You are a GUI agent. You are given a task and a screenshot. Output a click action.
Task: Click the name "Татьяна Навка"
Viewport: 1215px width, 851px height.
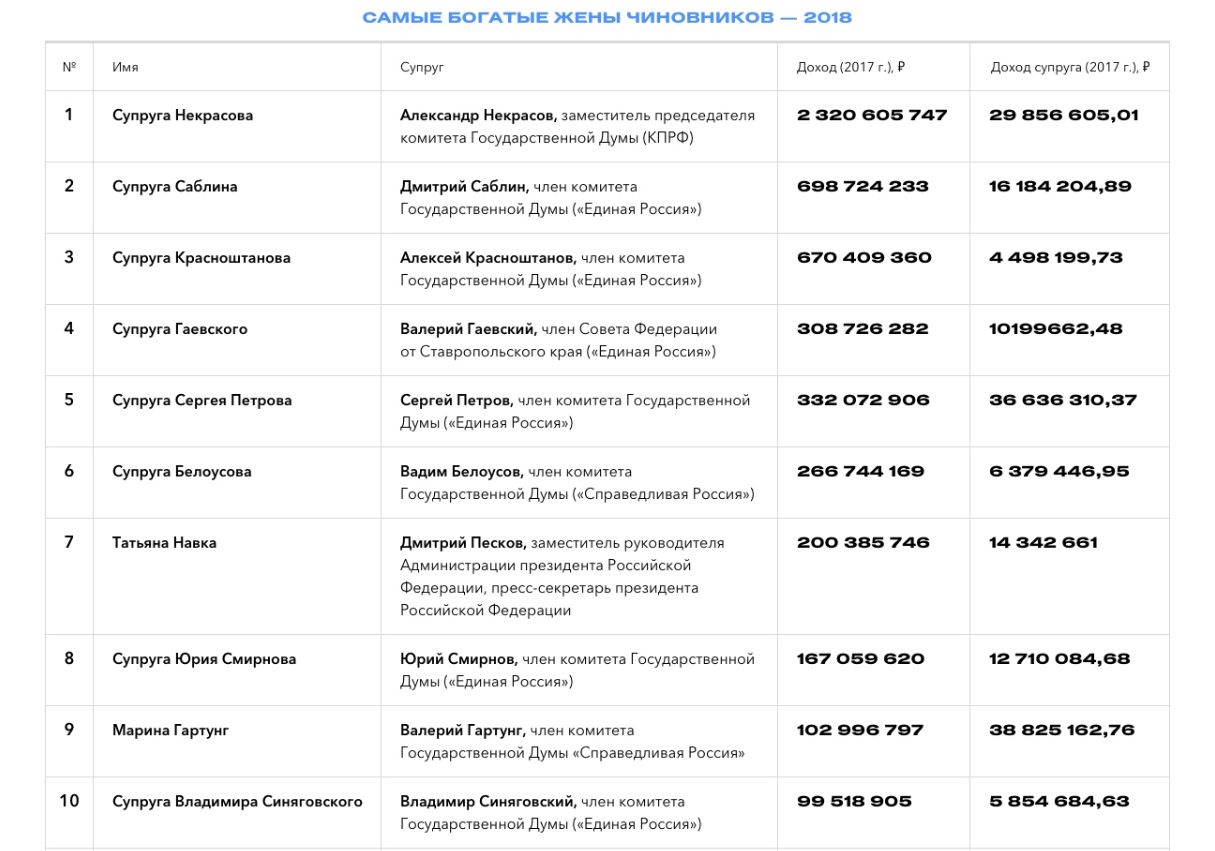[x=164, y=542]
